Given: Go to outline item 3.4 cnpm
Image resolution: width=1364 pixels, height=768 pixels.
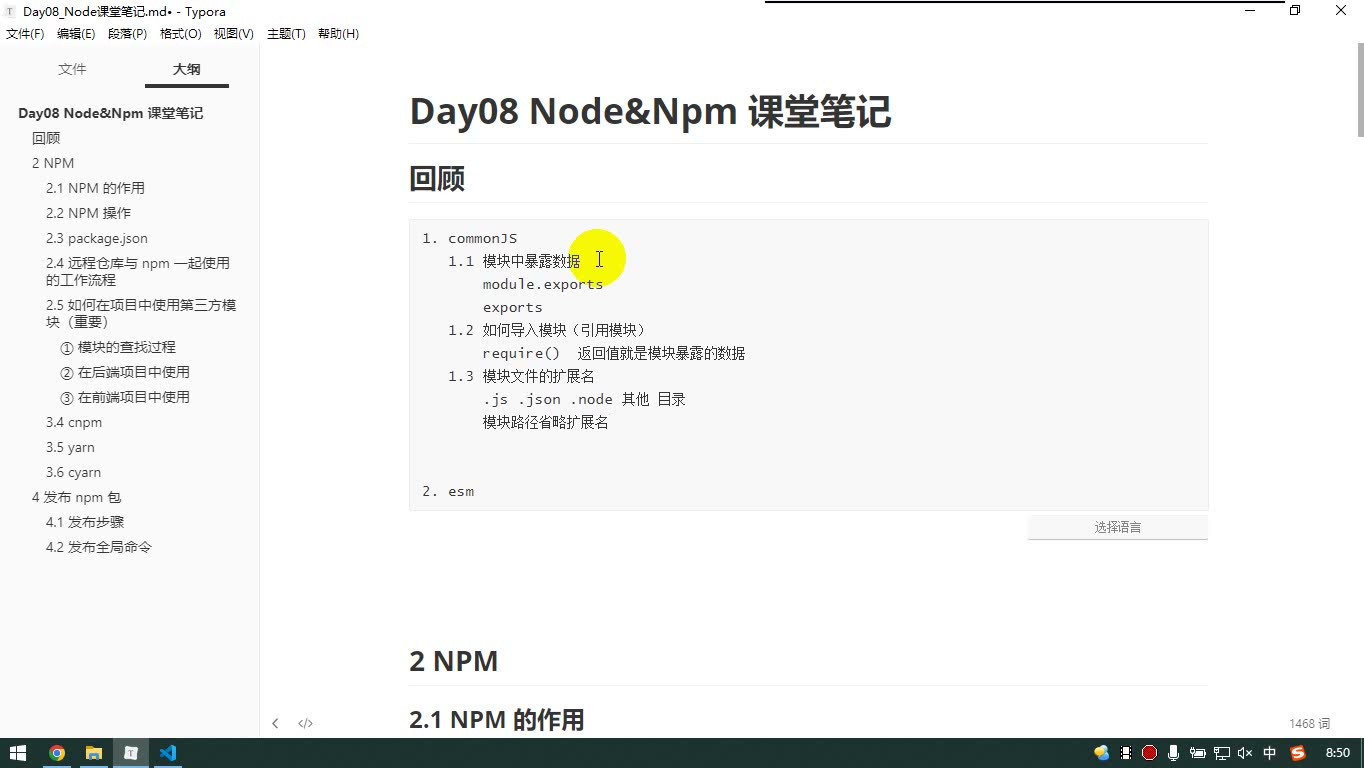Looking at the screenshot, I should tap(74, 422).
